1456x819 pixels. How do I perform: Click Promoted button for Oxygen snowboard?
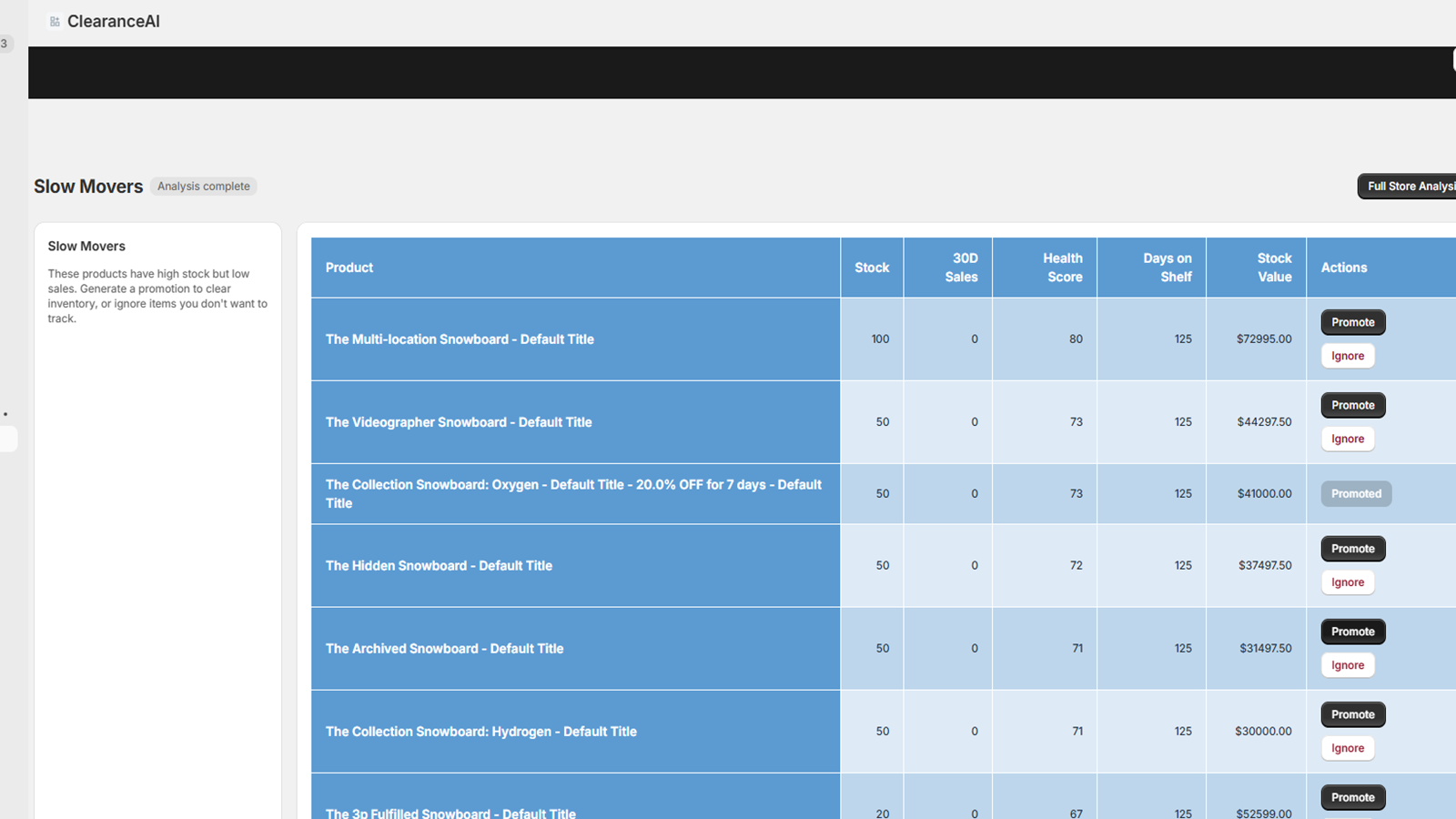[x=1356, y=494]
